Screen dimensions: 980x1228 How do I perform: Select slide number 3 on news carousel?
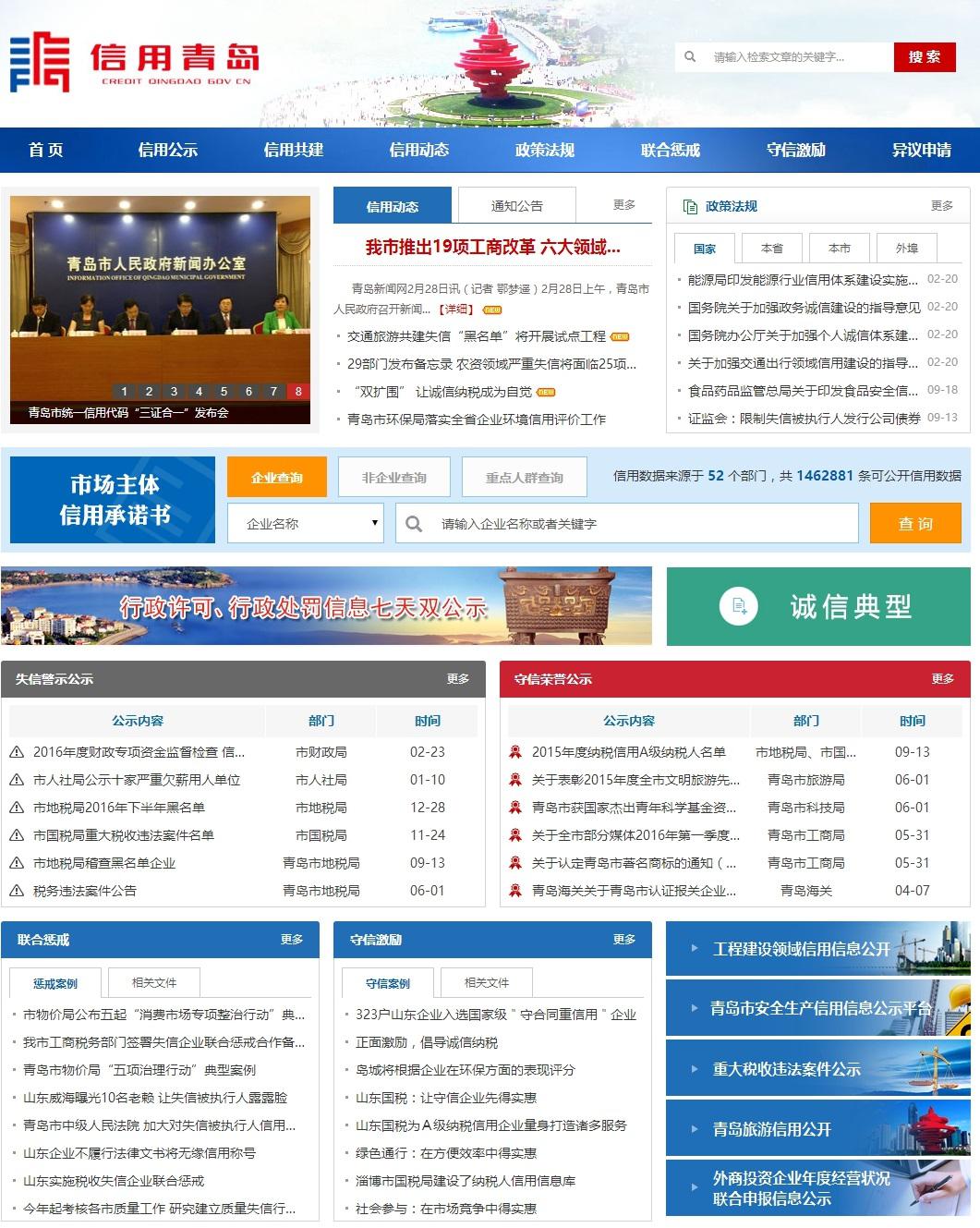click(x=174, y=391)
